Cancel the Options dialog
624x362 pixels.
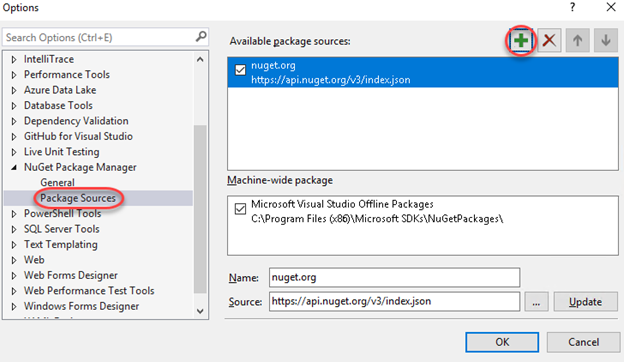coord(583,342)
